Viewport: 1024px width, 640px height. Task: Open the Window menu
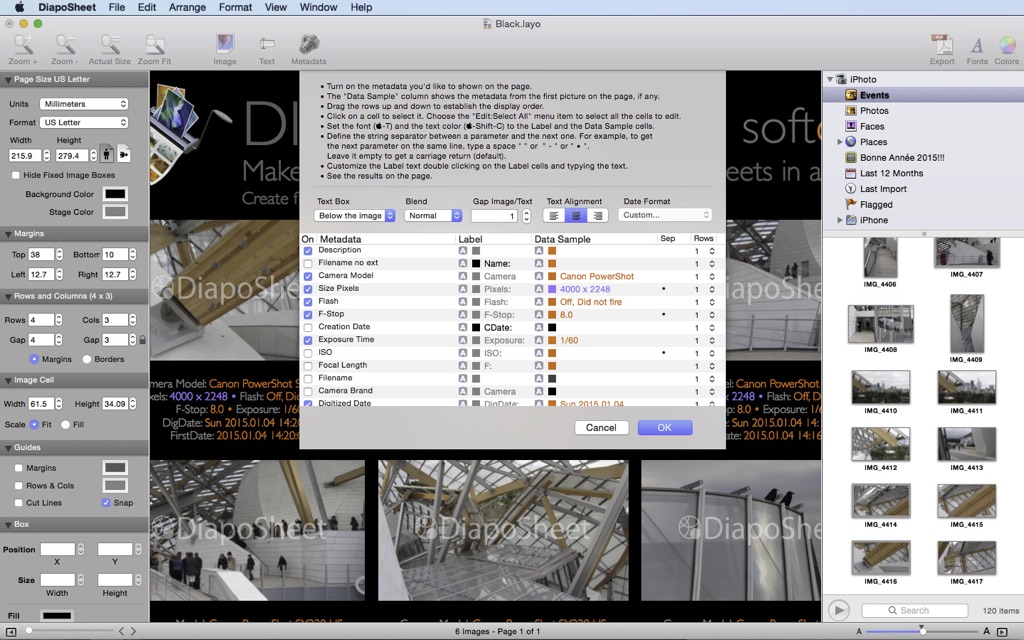[x=318, y=7]
